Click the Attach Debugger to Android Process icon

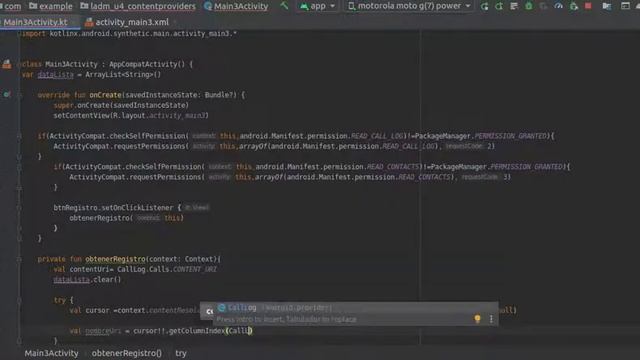pyautogui.click(x=573, y=6)
